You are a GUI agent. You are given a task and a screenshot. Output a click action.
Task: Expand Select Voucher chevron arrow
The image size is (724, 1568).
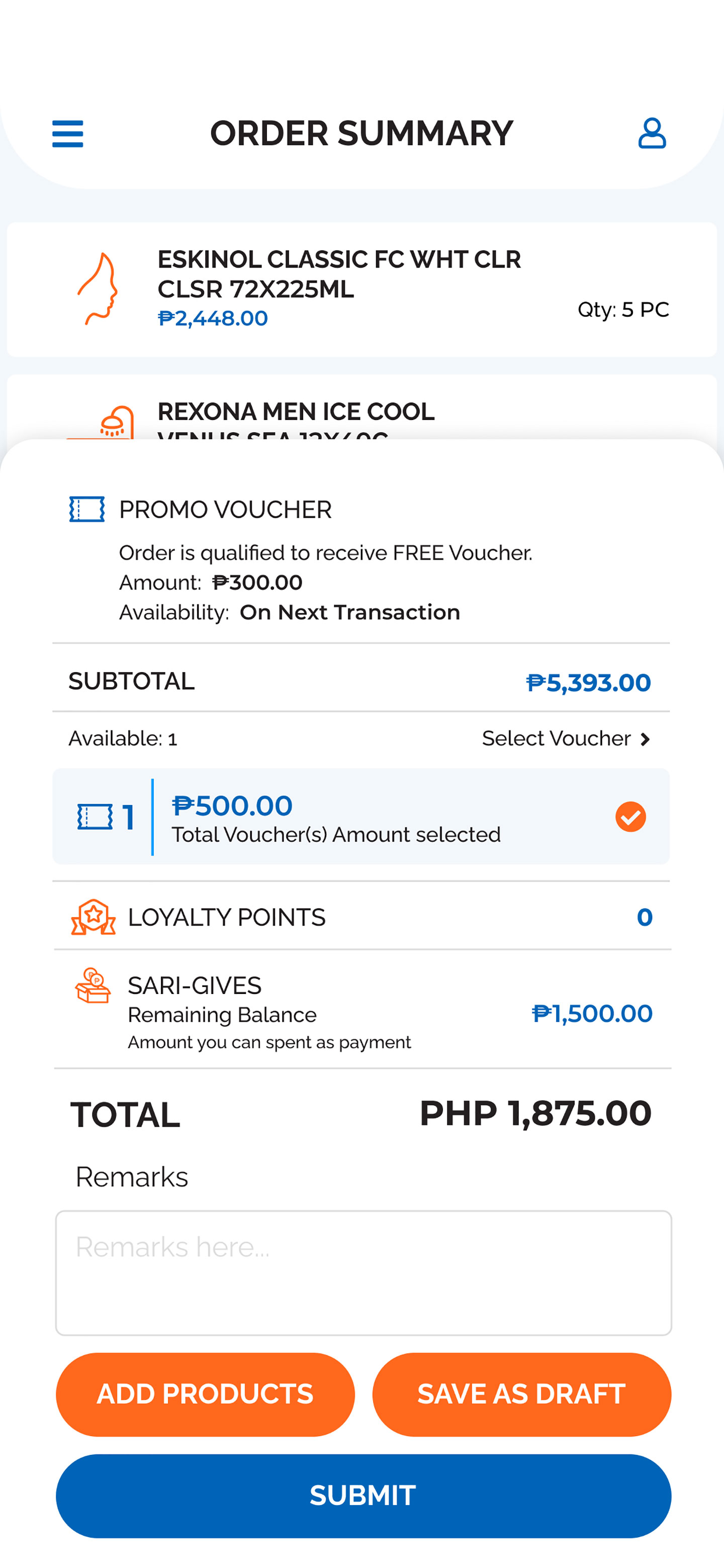click(646, 739)
